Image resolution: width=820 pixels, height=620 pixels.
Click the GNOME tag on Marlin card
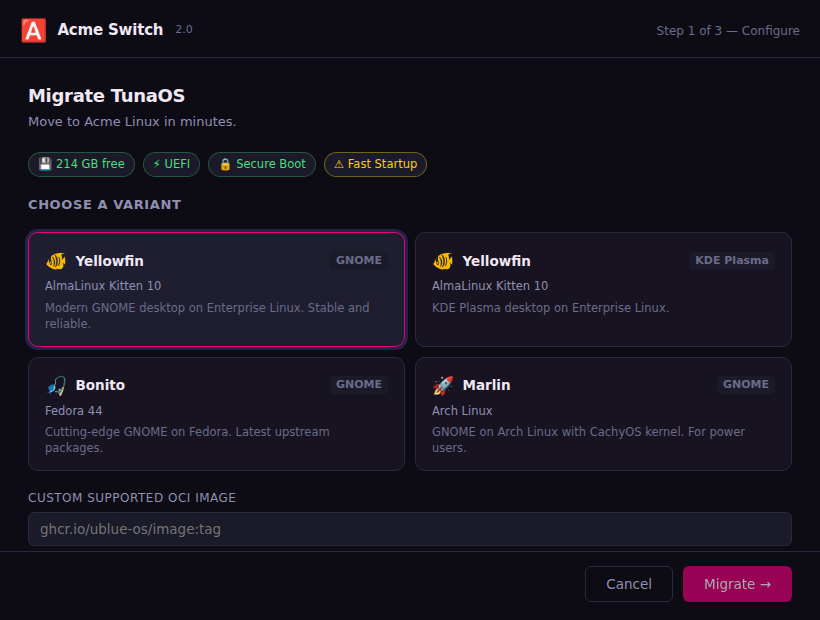746,384
